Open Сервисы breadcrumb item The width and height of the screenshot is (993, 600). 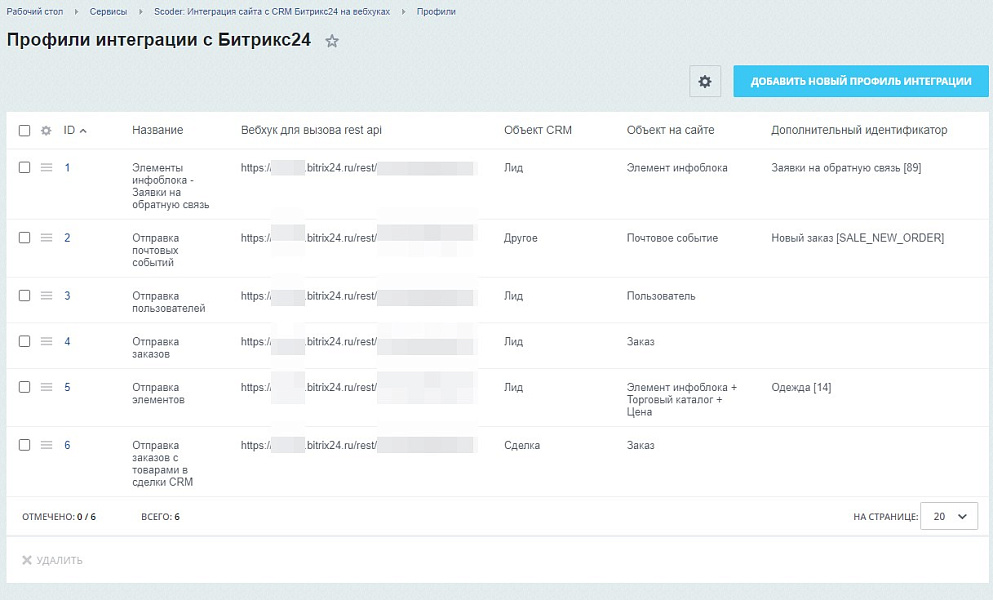click(x=110, y=12)
